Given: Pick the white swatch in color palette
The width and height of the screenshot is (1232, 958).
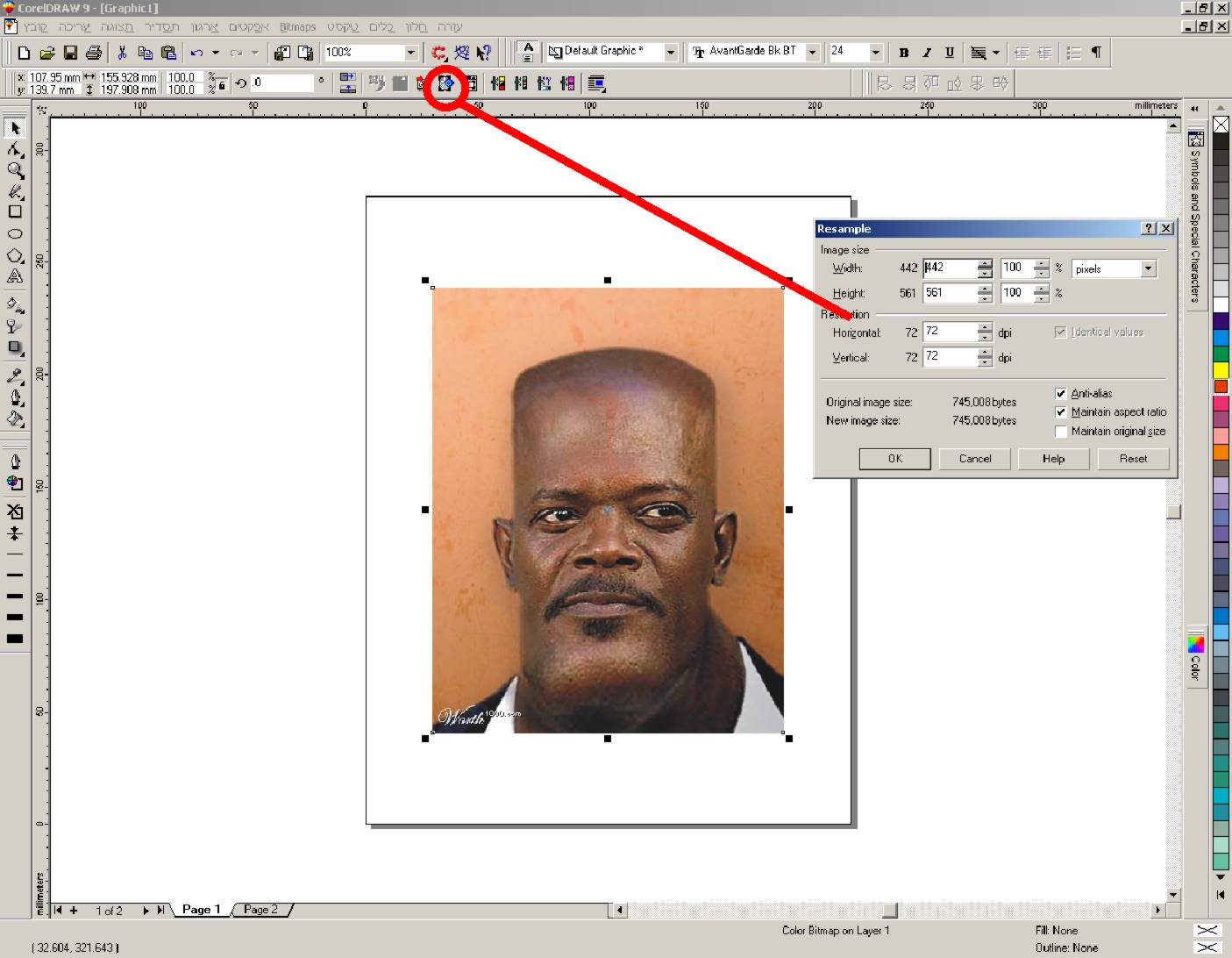Looking at the screenshot, I should (1221, 304).
